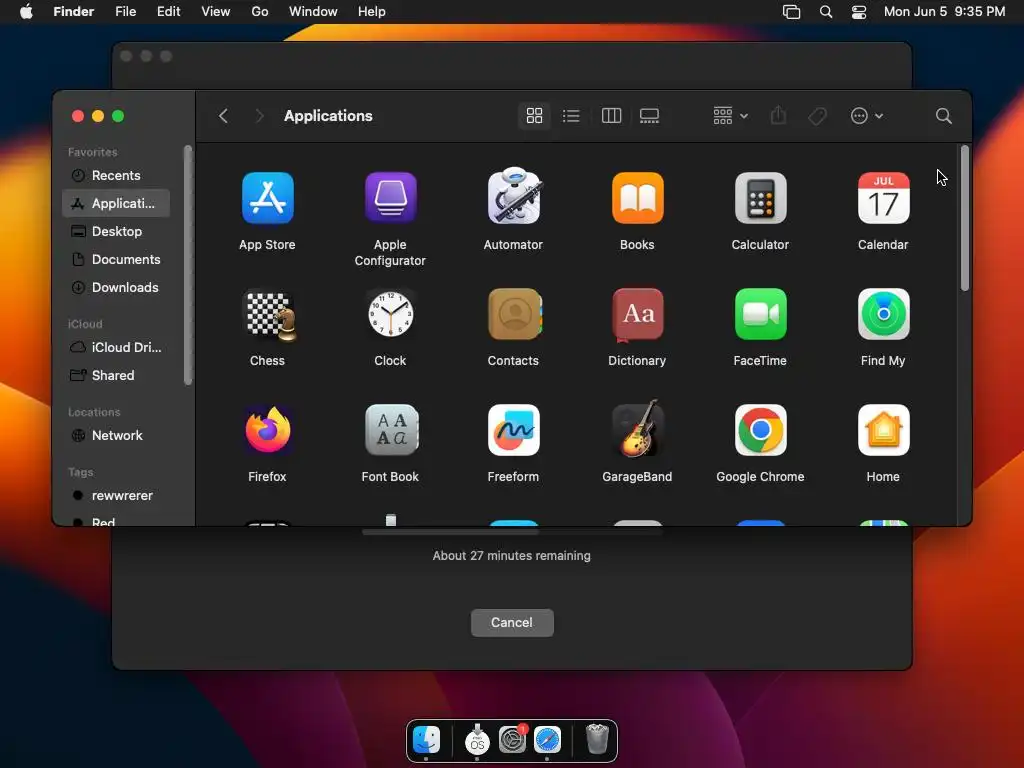Select Applications in the sidebar

[x=116, y=203]
